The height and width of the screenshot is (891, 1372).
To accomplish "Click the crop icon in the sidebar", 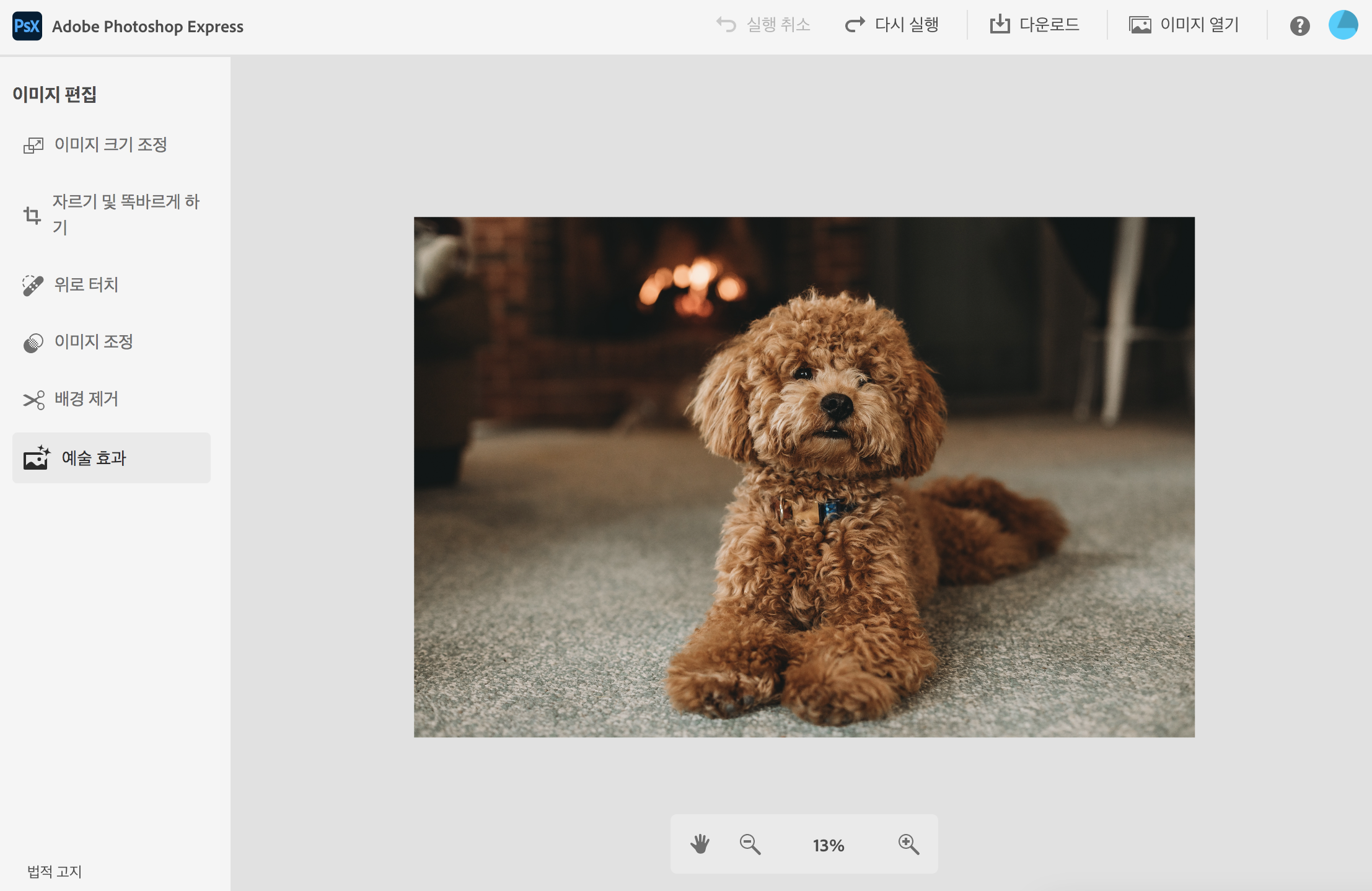I will point(32,215).
